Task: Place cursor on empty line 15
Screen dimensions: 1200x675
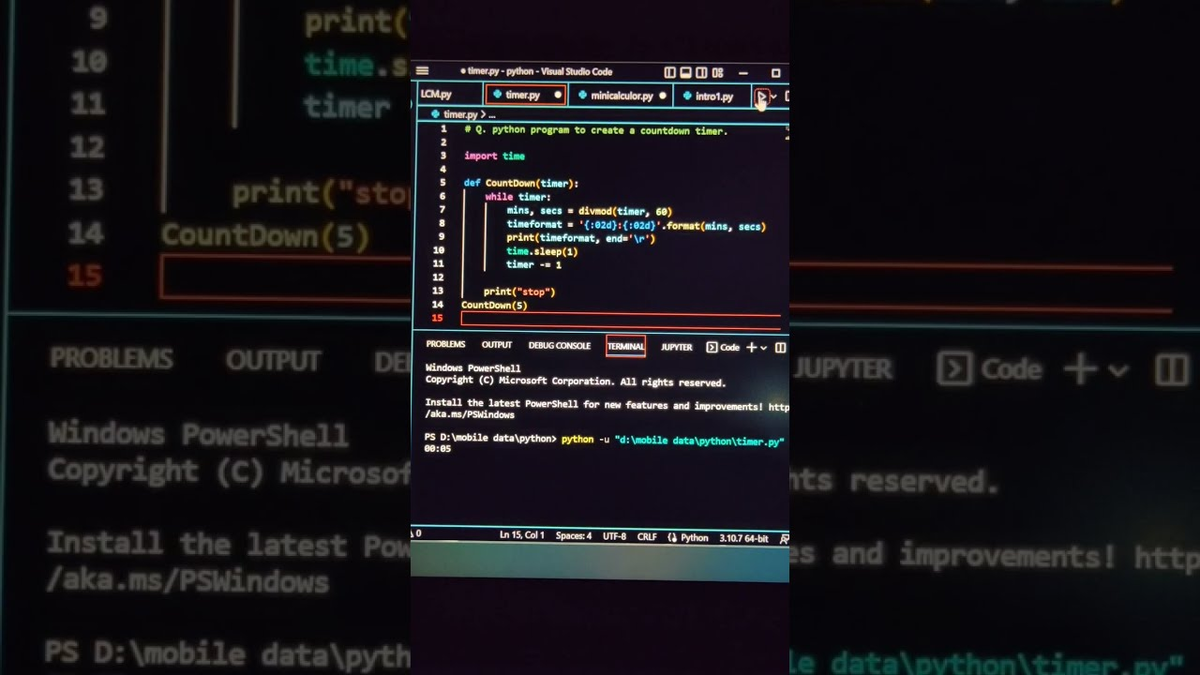Action: point(621,319)
